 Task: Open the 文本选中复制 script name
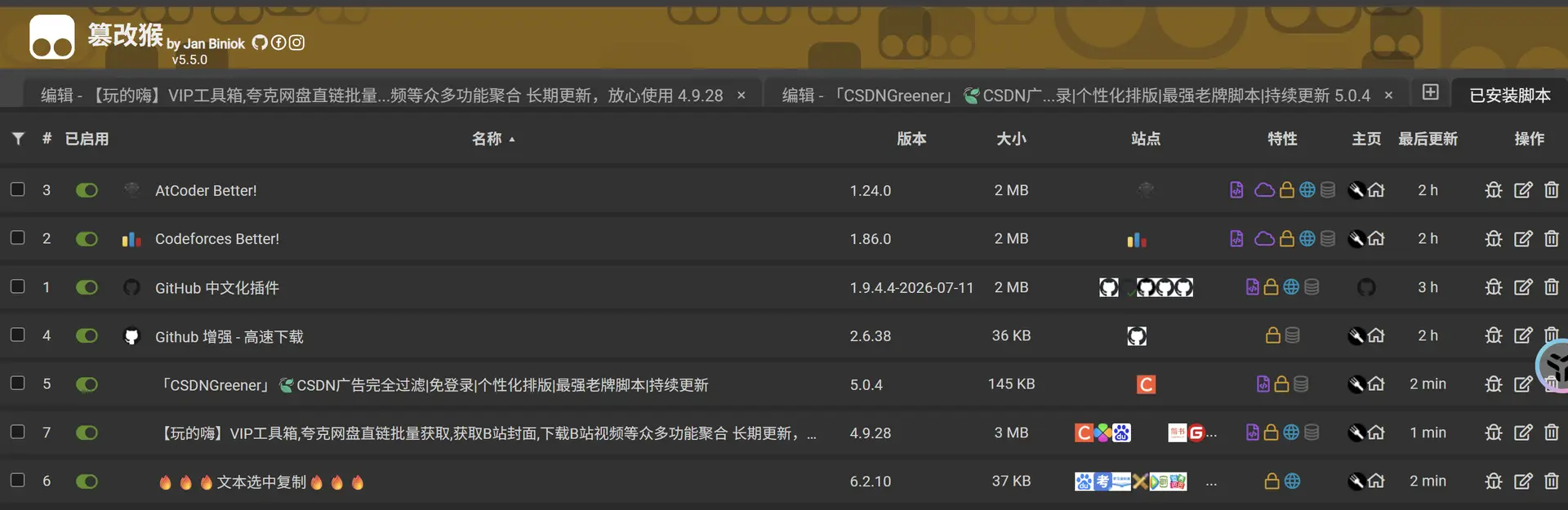(261, 481)
